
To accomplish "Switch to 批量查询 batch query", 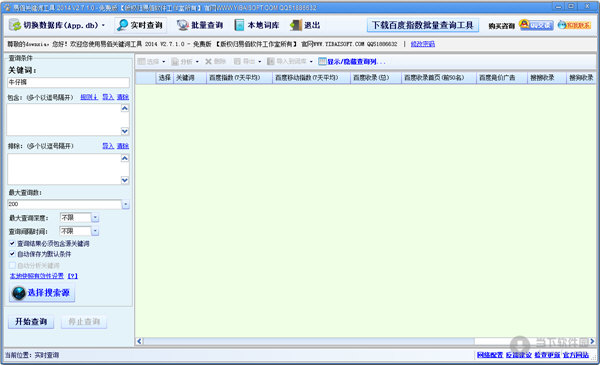I will coord(200,25).
